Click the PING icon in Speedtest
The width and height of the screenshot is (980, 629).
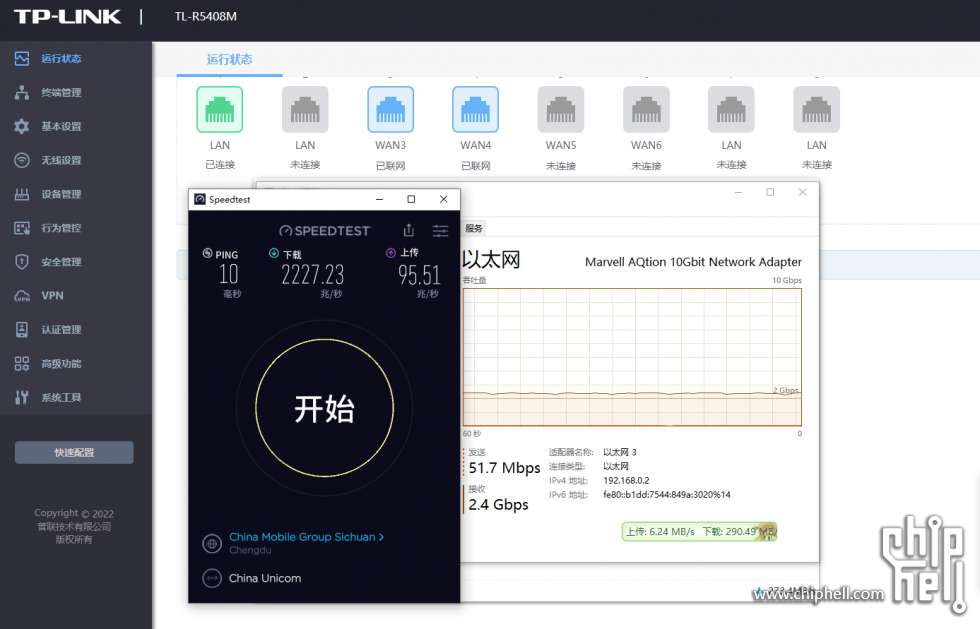pyautogui.click(x=208, y=253)
